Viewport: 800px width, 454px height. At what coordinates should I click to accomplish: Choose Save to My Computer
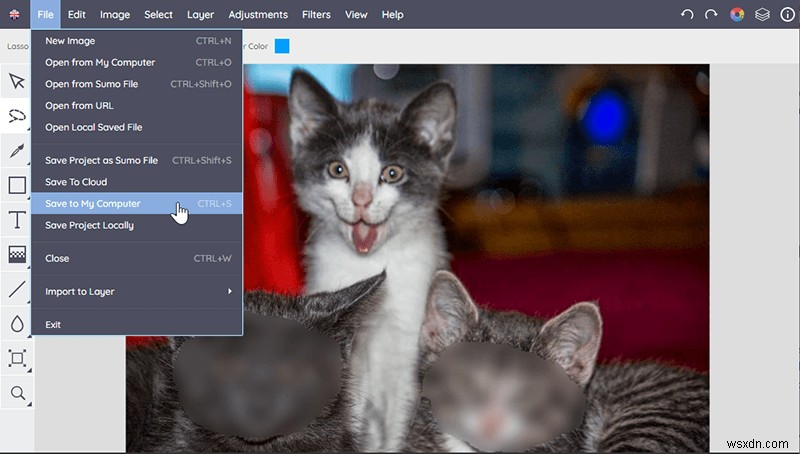137,204
